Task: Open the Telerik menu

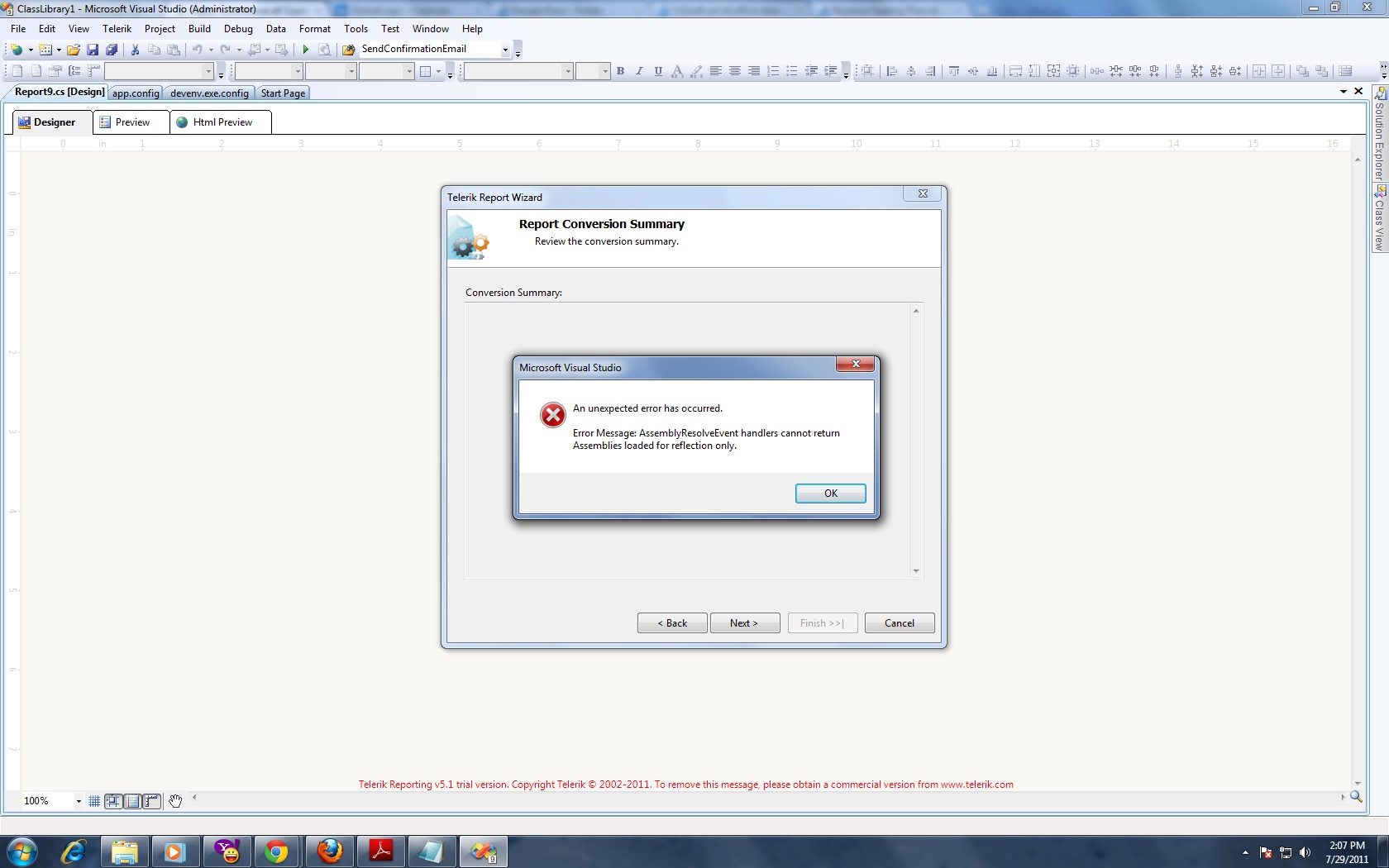Action: click(117, 29)
